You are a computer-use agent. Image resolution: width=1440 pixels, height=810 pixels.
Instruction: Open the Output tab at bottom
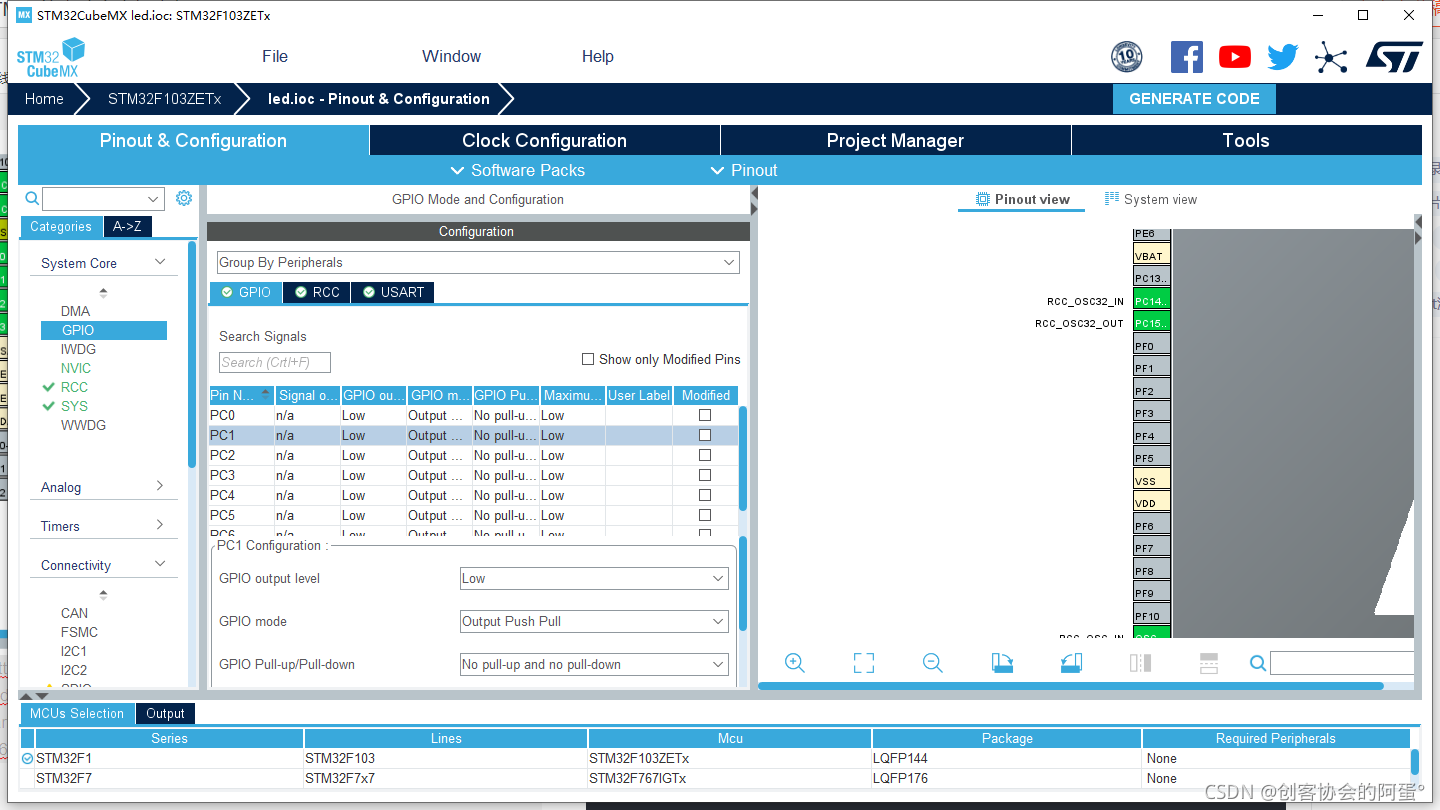pyautogui.click(x=165, y=713)
